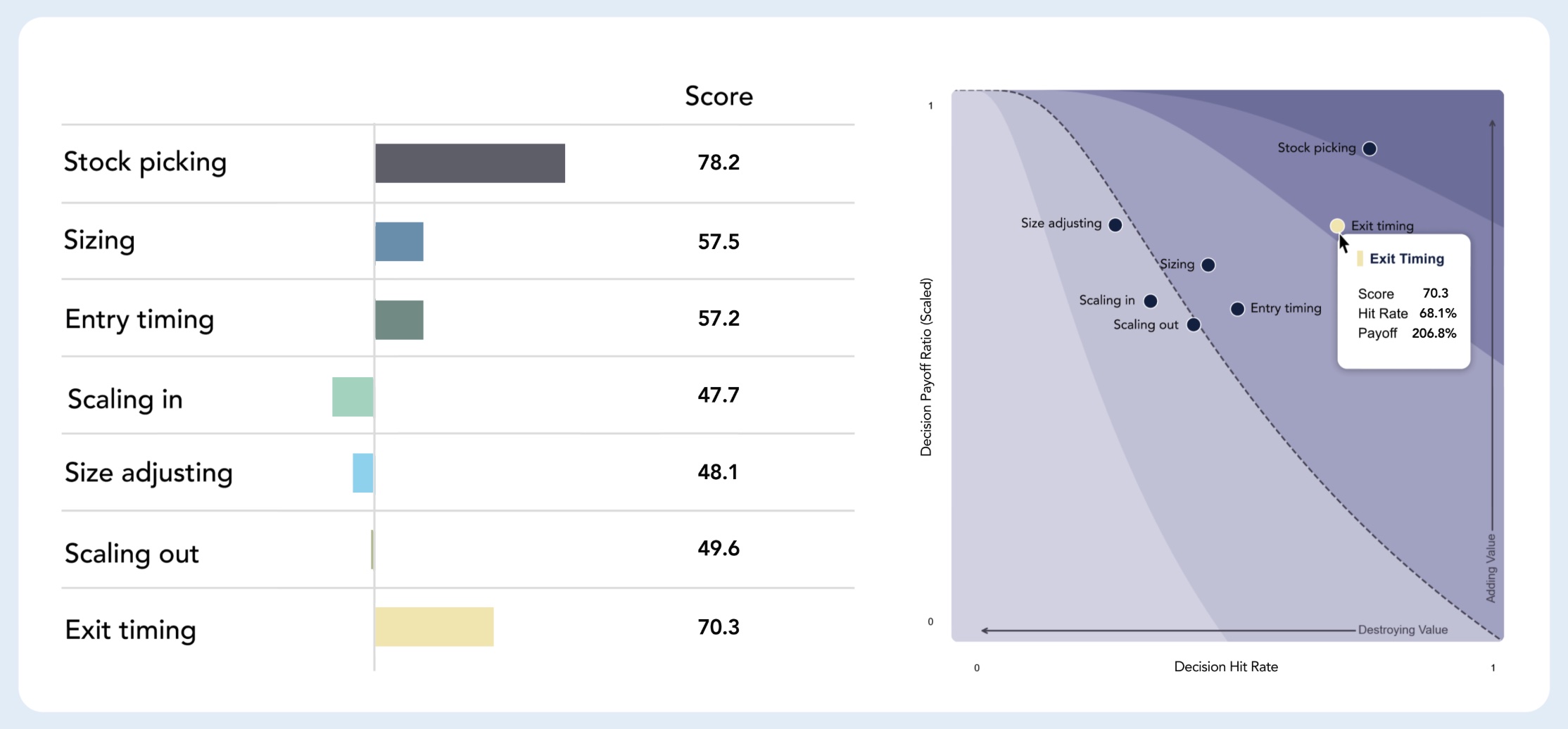Select the mint Scaling in bar

(353, 397)
